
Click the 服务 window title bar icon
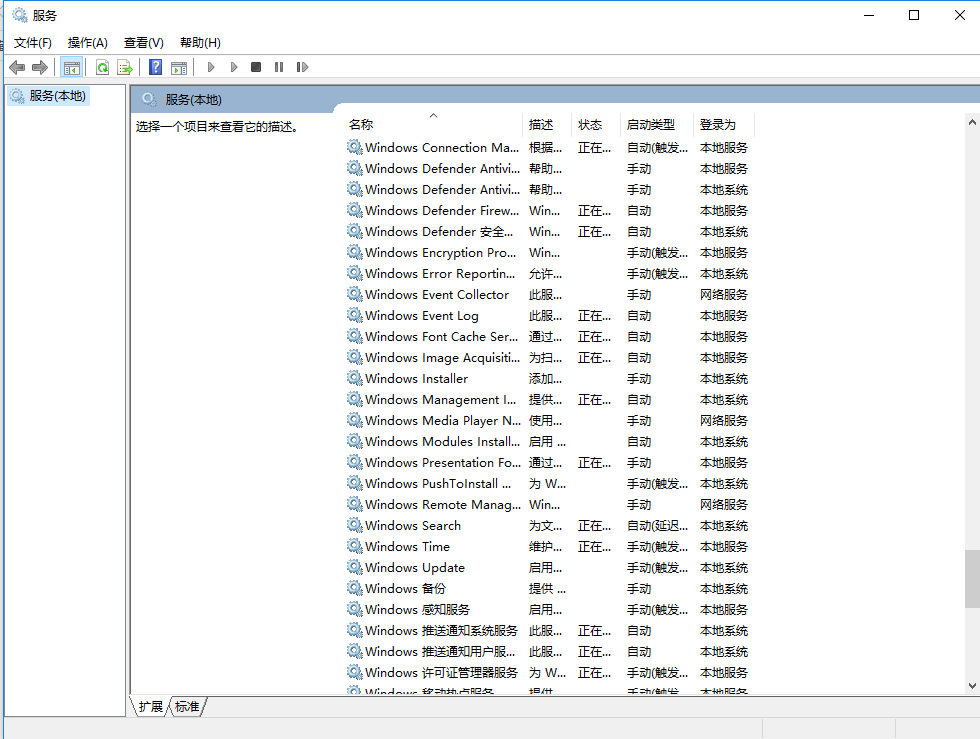(19, 15)
